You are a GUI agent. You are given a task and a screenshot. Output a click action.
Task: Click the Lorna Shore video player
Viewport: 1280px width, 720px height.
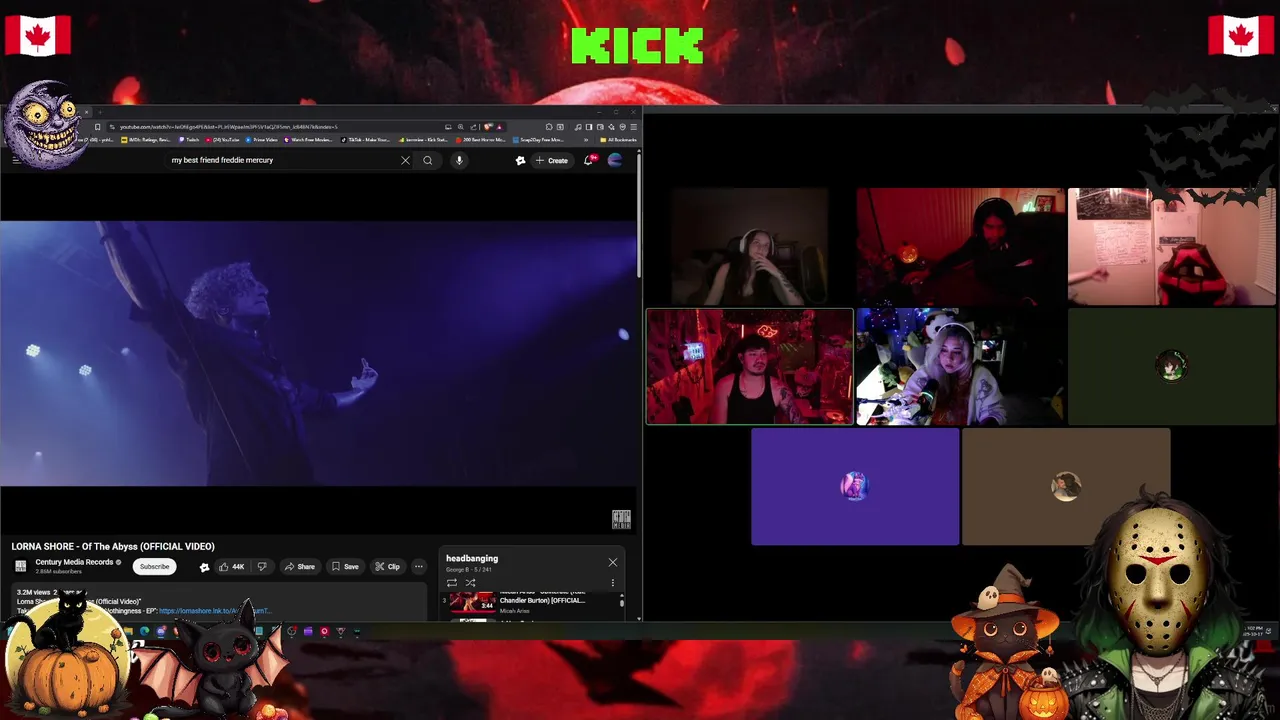coord(318,353)
